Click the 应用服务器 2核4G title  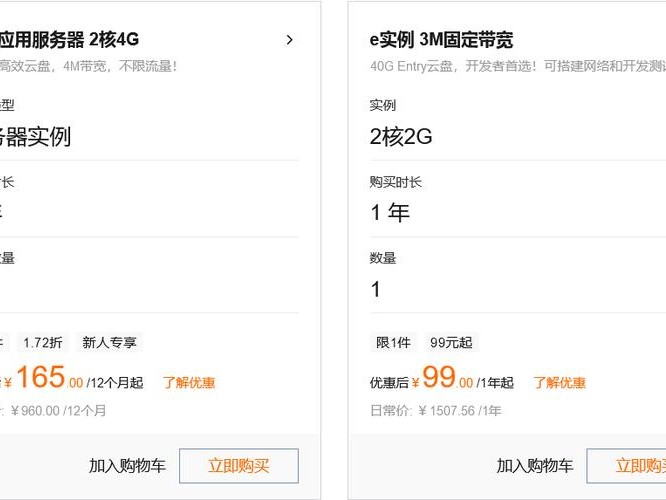coord(69,40)
